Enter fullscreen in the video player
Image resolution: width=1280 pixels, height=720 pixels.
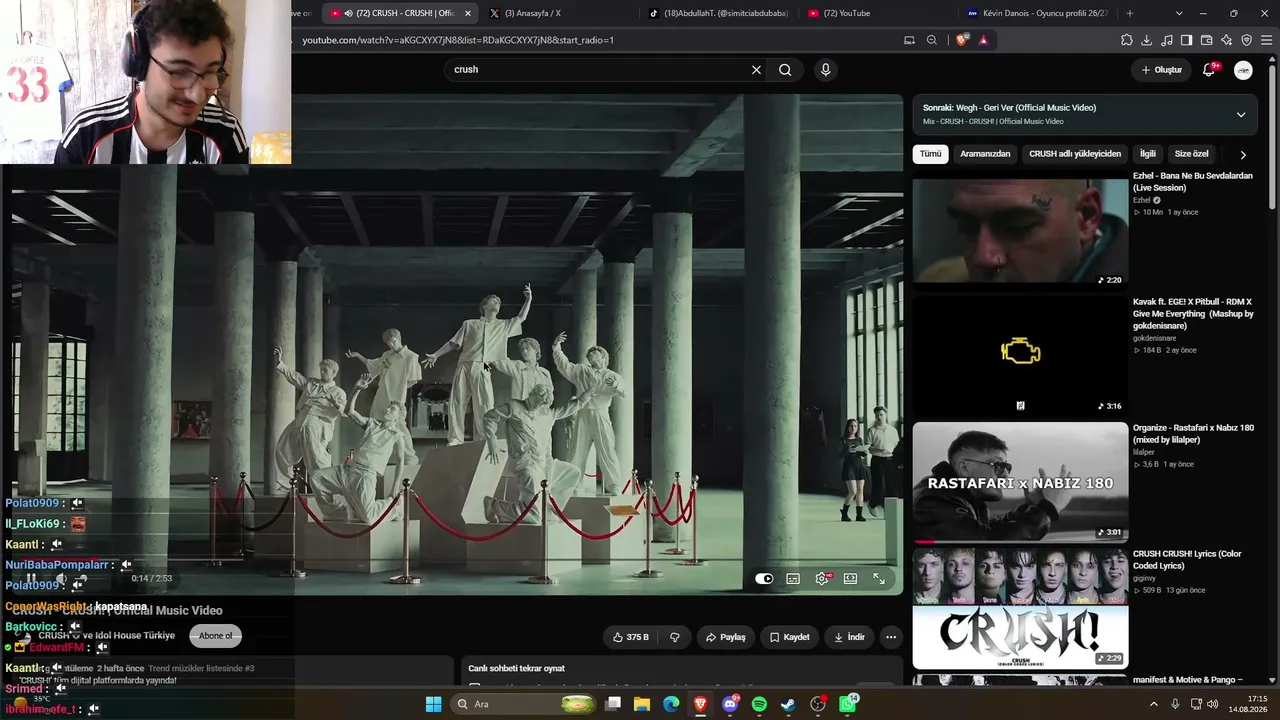point(879,578)
